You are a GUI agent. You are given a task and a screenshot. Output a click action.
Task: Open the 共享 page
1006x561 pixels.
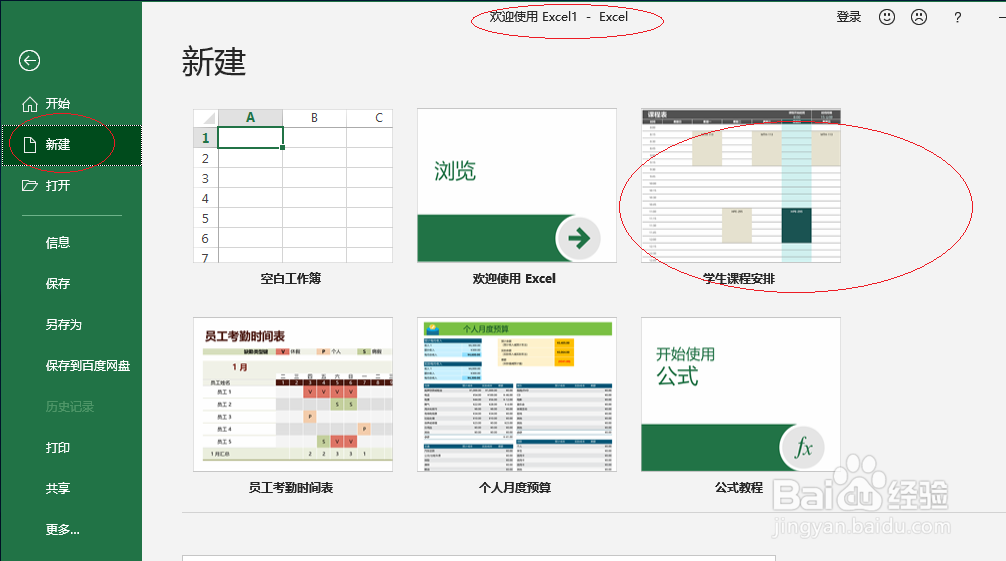58,488
